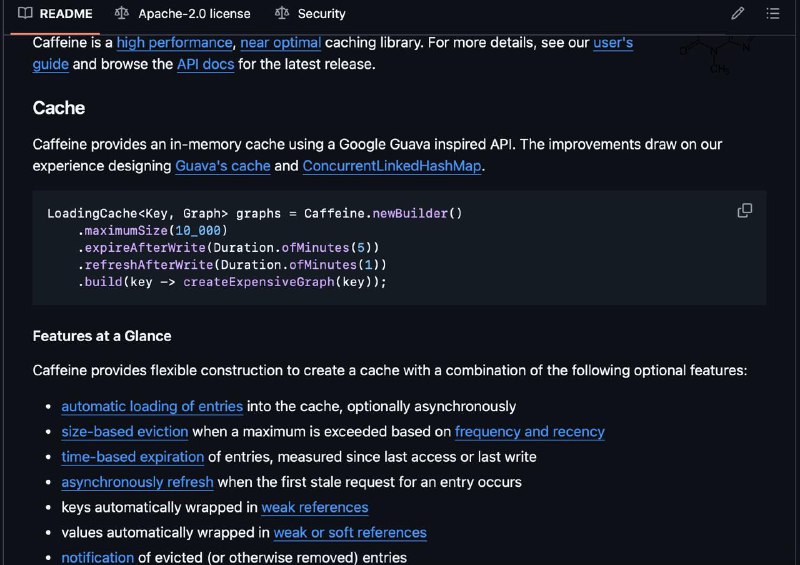Click the expireAfterWrite code line

click(229, 248)
